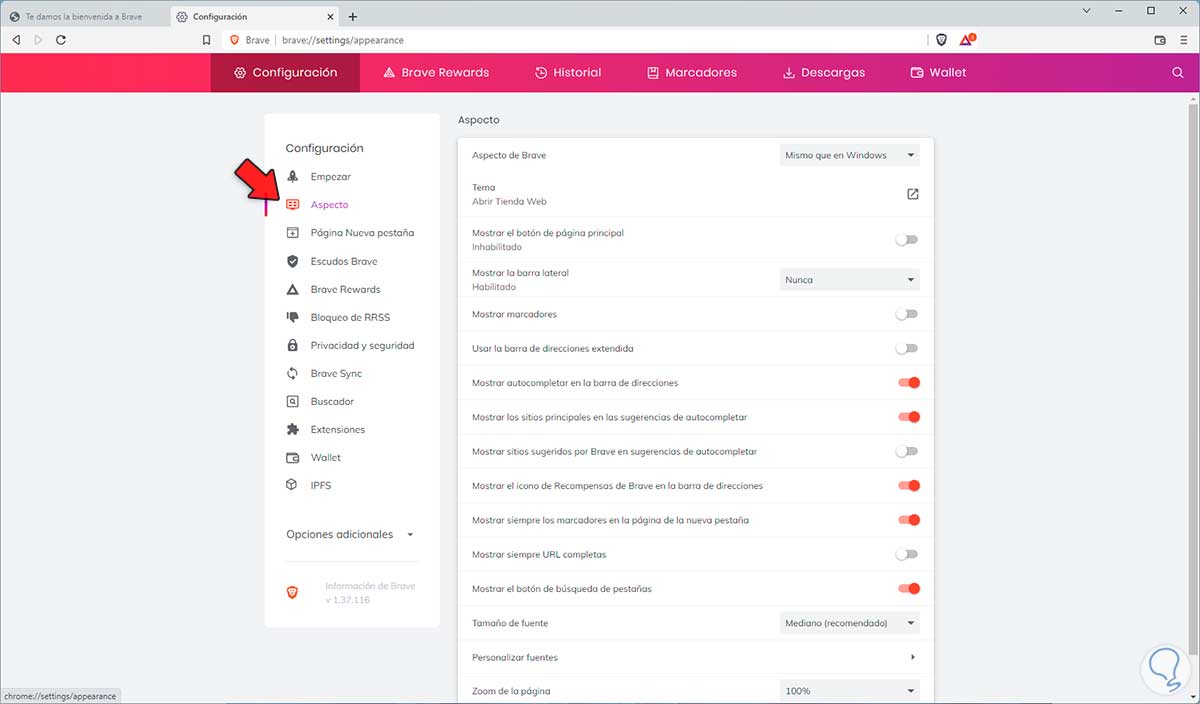This screenshot has height=704, width=1200.
Task: Open Buscador settings section
Action: (332, 401)
